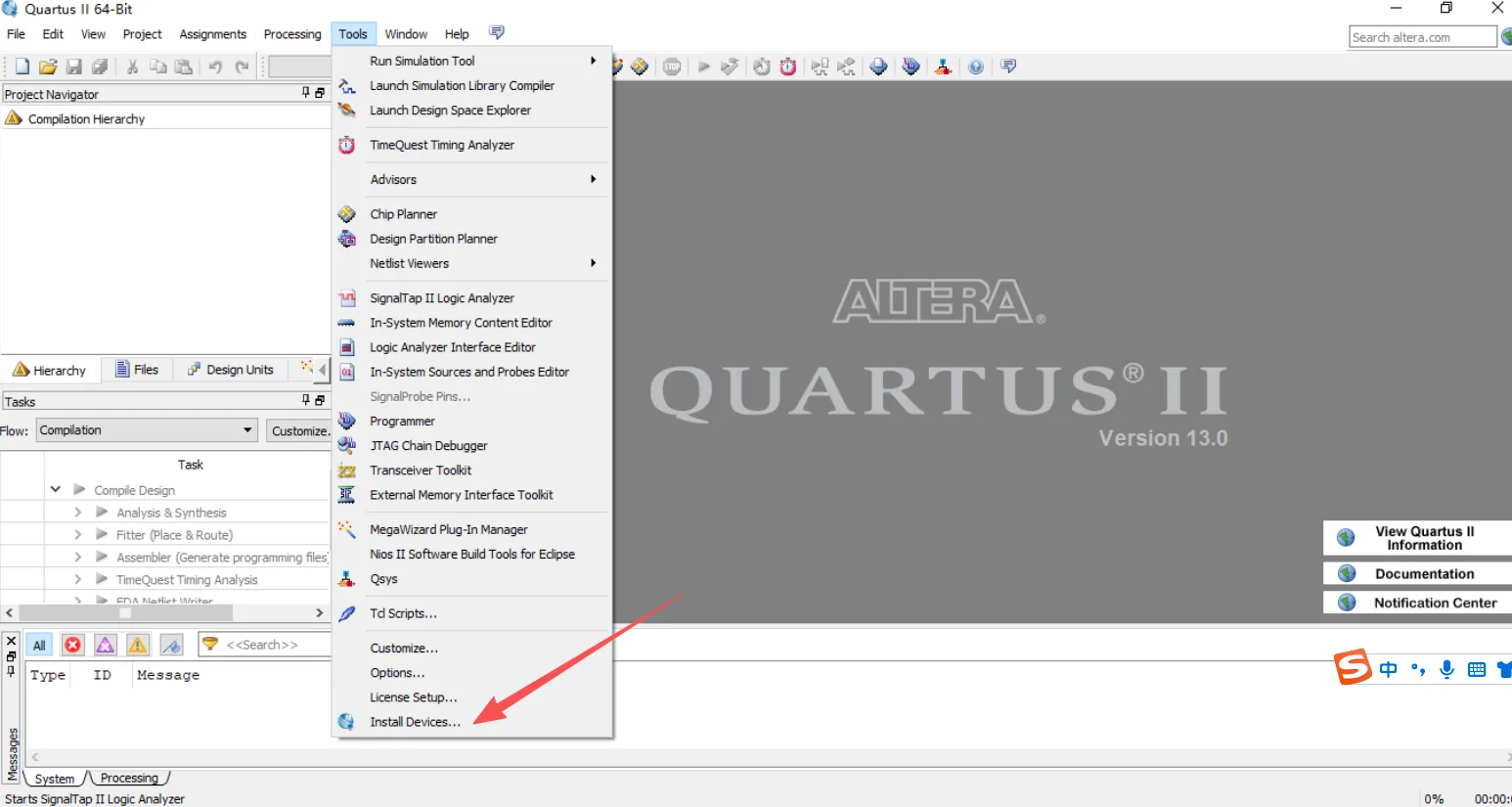Click the Task column header
Screen dimensions: 1512x807
[x=190, y=465]
